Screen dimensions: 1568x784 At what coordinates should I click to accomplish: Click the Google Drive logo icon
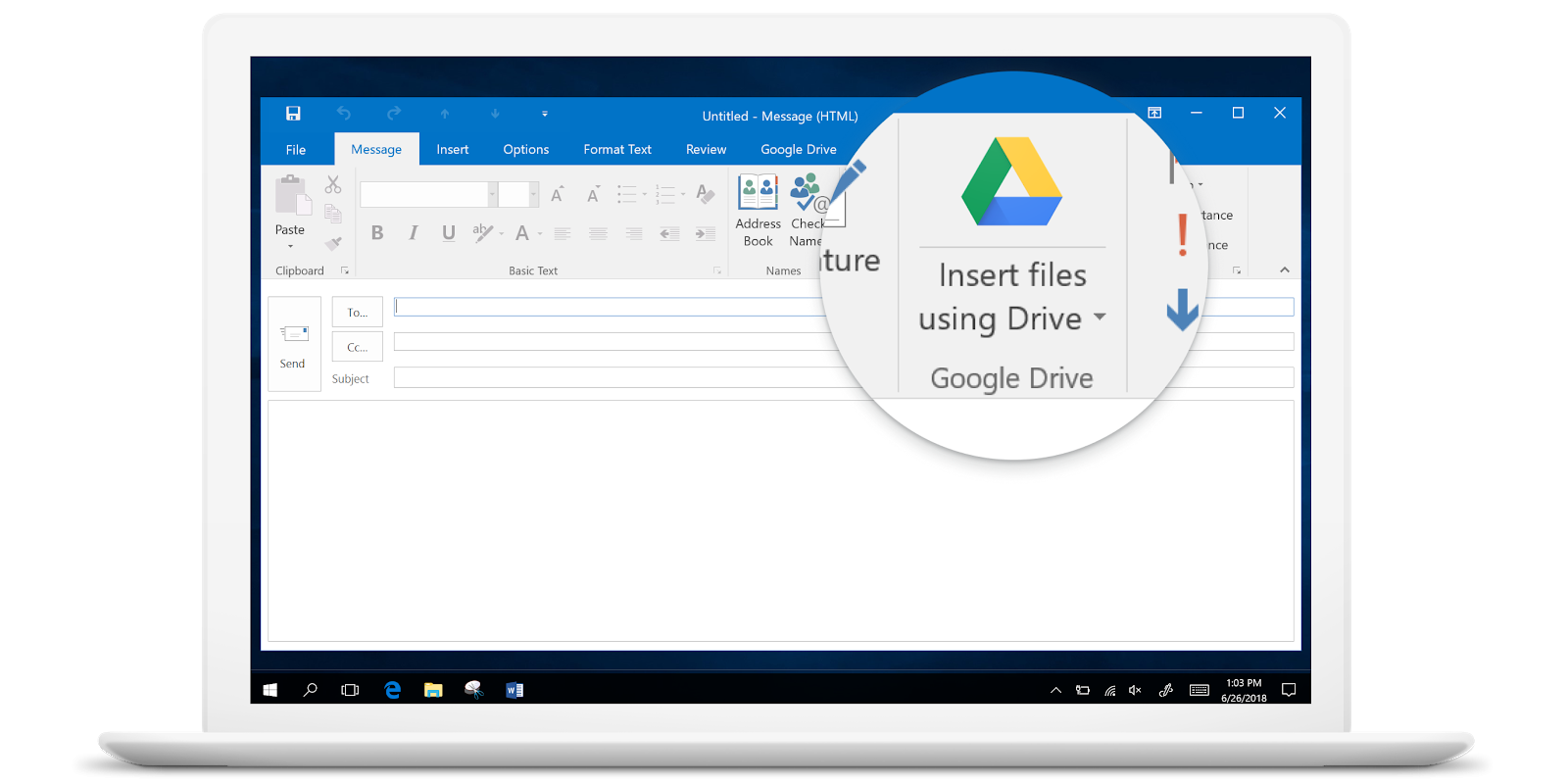1011,182
